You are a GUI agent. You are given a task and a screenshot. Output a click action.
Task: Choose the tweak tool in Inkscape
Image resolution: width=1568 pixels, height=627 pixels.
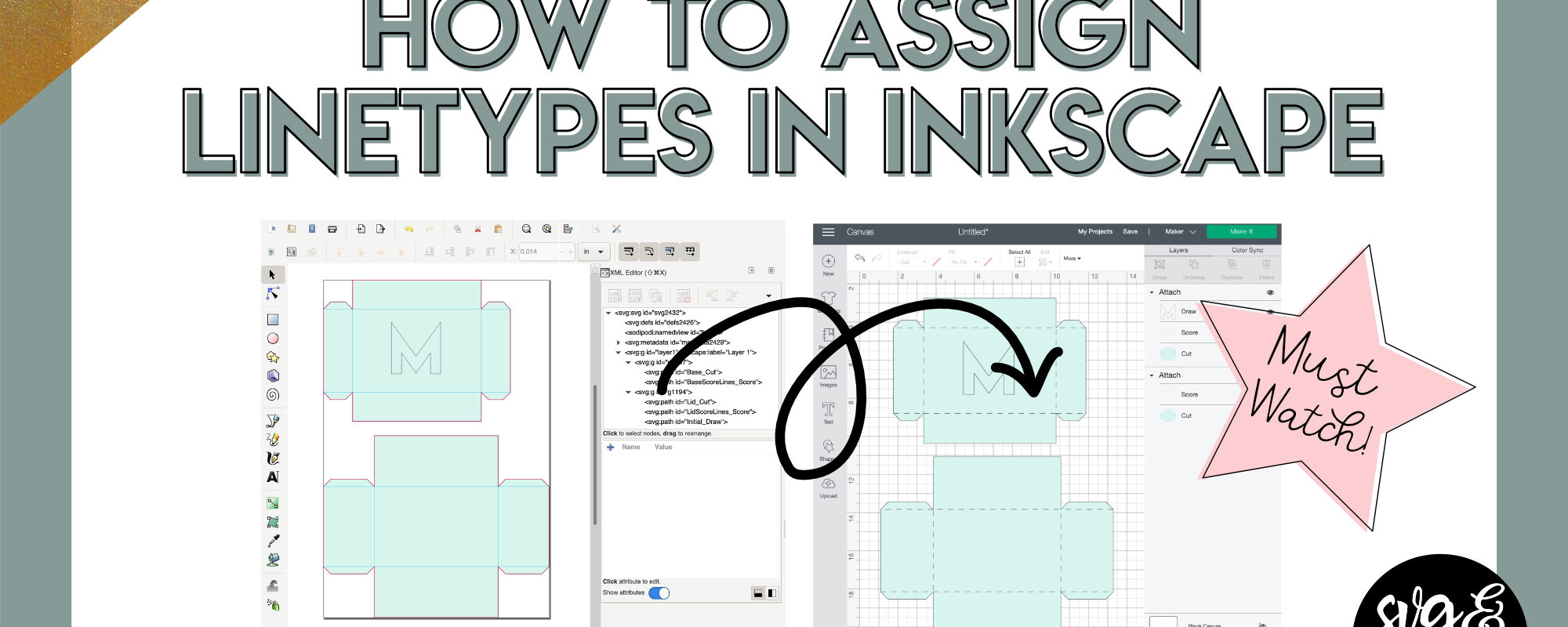click(x=273, y=585)
